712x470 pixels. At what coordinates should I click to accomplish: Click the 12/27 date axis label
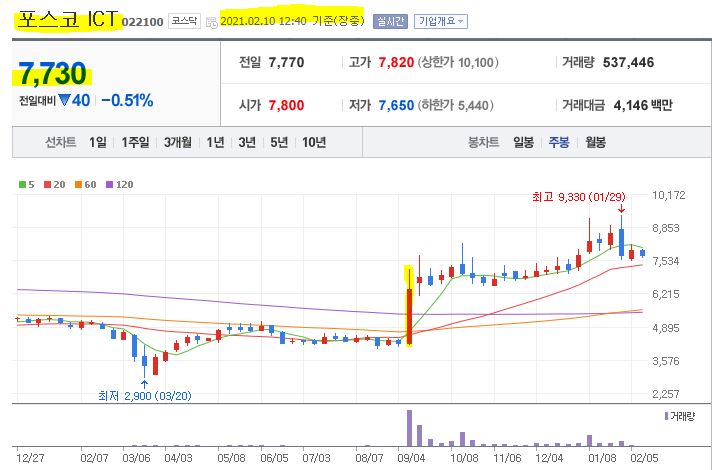(30, 458)
